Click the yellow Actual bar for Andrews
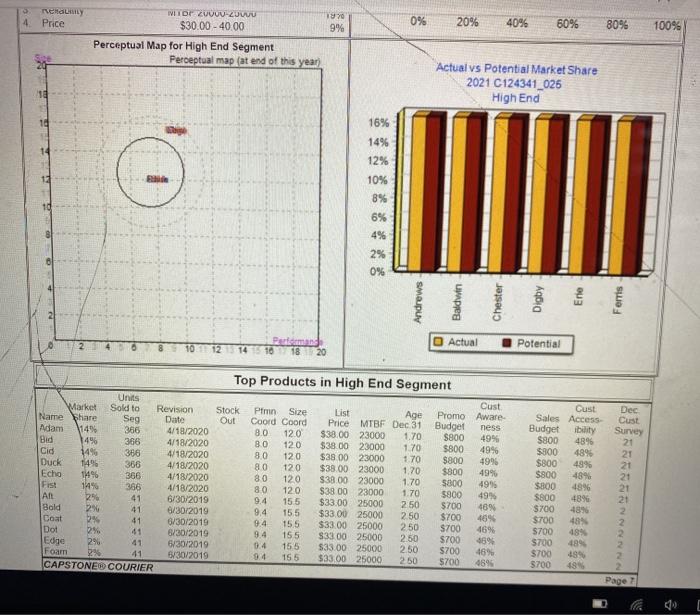Image resolution: width=700 pixels, height=615 pixels. pyautogui.click(x=416, y=194)
